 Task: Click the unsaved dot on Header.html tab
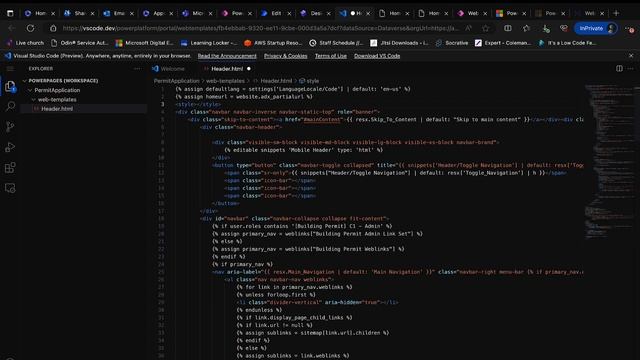point(249,69)
